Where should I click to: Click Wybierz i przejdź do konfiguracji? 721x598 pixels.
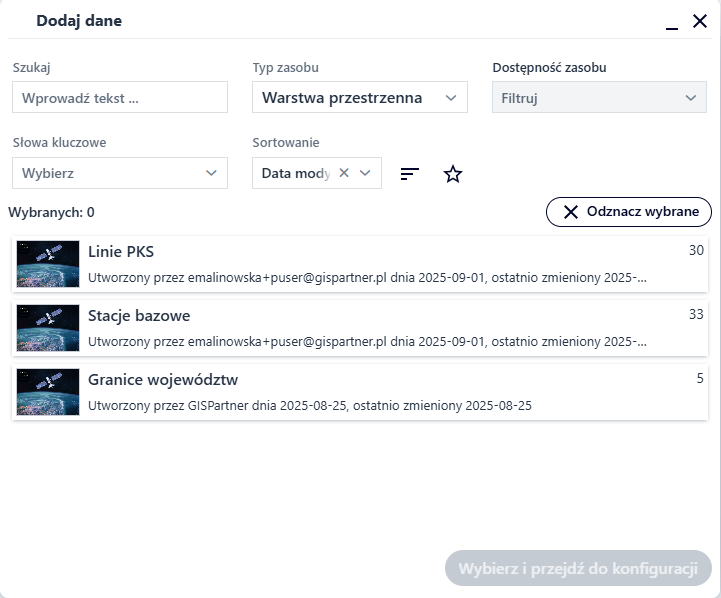(577, 568)
